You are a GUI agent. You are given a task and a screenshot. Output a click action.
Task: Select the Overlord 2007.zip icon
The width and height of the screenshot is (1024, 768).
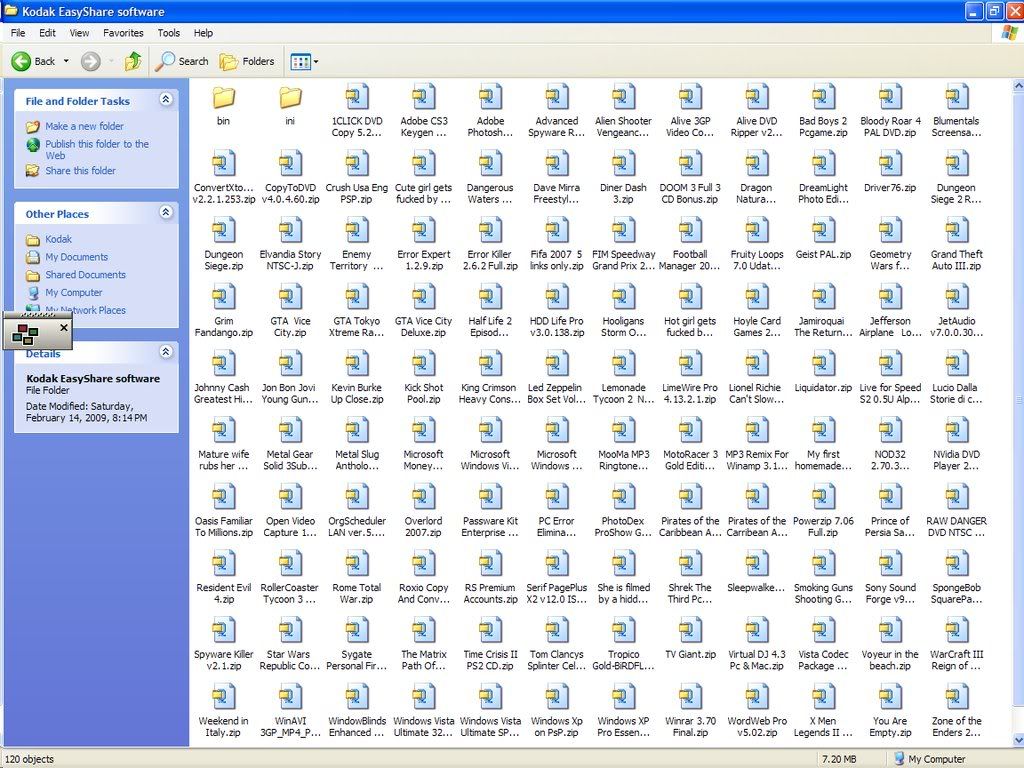coord(423,497)
